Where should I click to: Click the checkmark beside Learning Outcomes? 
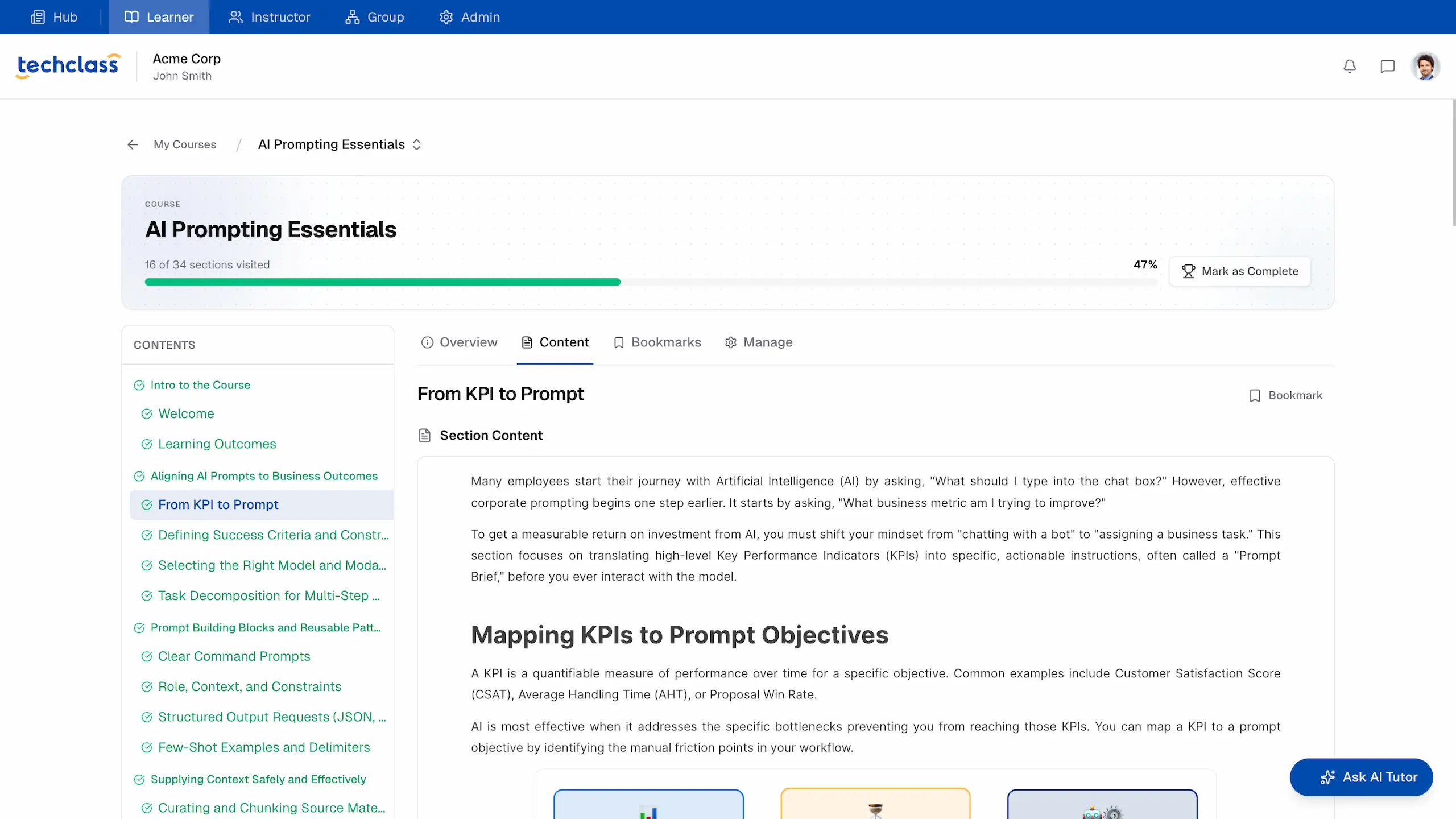[x=147, y=444]
